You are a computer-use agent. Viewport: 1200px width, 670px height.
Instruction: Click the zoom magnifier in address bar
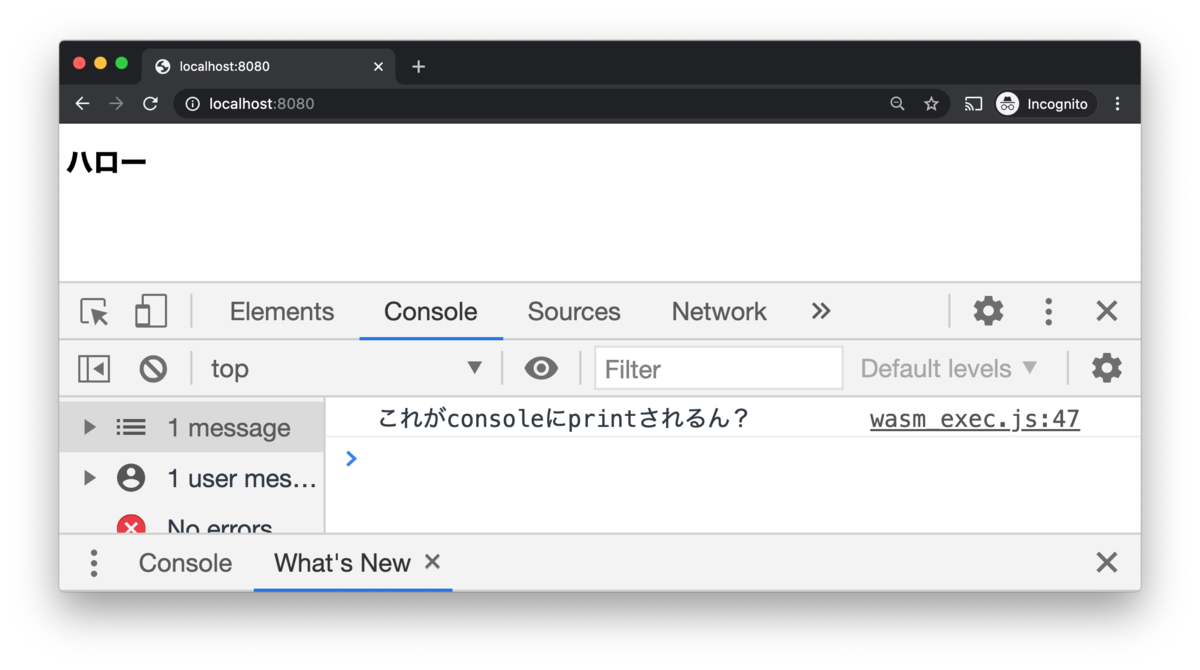pyautogui.click(x=897, y=104)
